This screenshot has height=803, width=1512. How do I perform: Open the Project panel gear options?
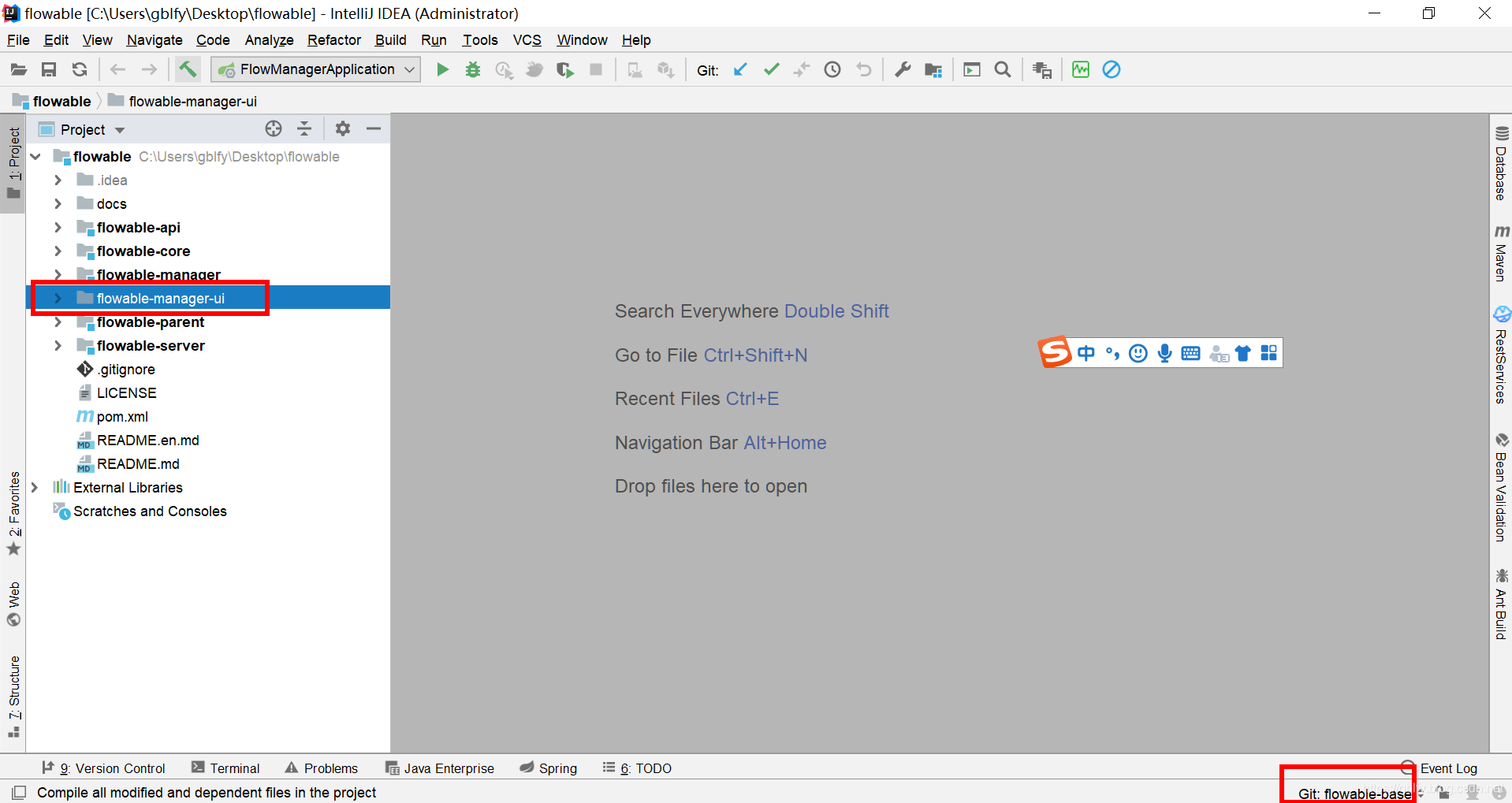(342, 128)
